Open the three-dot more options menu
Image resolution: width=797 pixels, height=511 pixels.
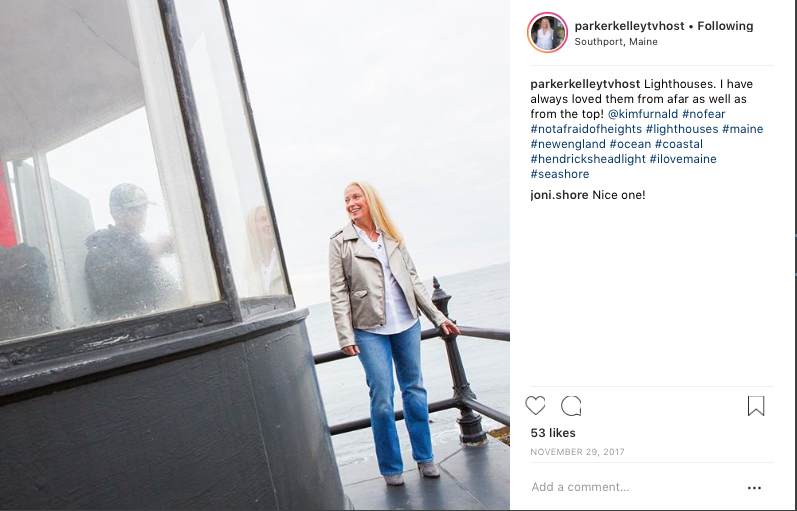click(x=754, y=488)
